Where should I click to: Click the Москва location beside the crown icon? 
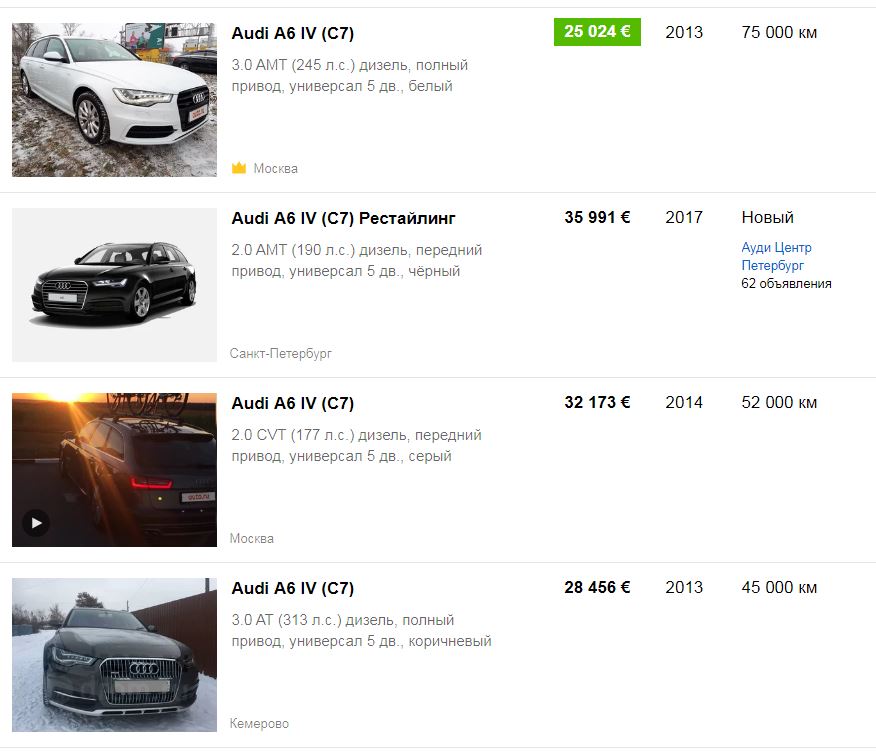click(x=275, y=168)
